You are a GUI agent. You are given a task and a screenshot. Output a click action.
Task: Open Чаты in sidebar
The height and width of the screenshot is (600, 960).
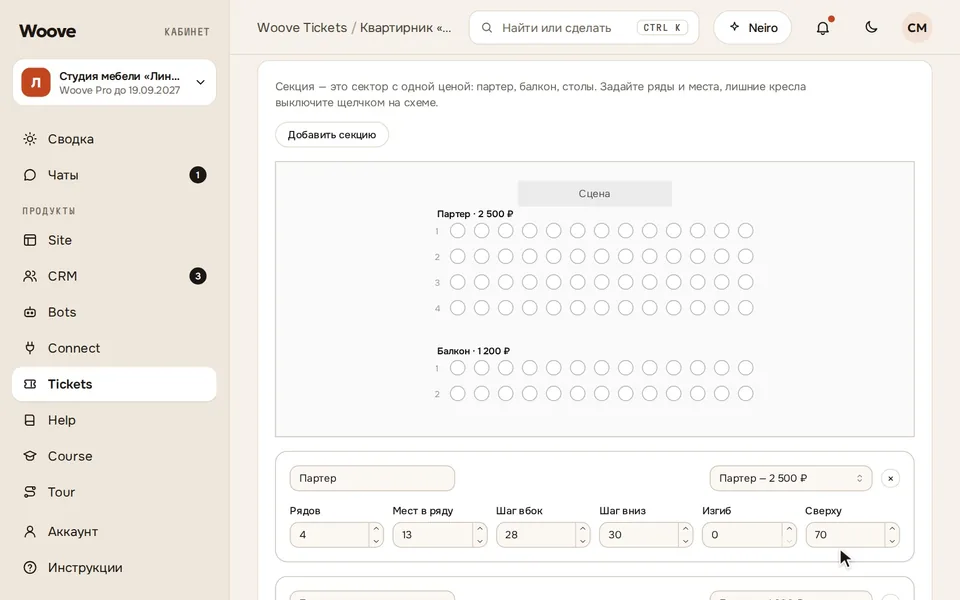114,175
